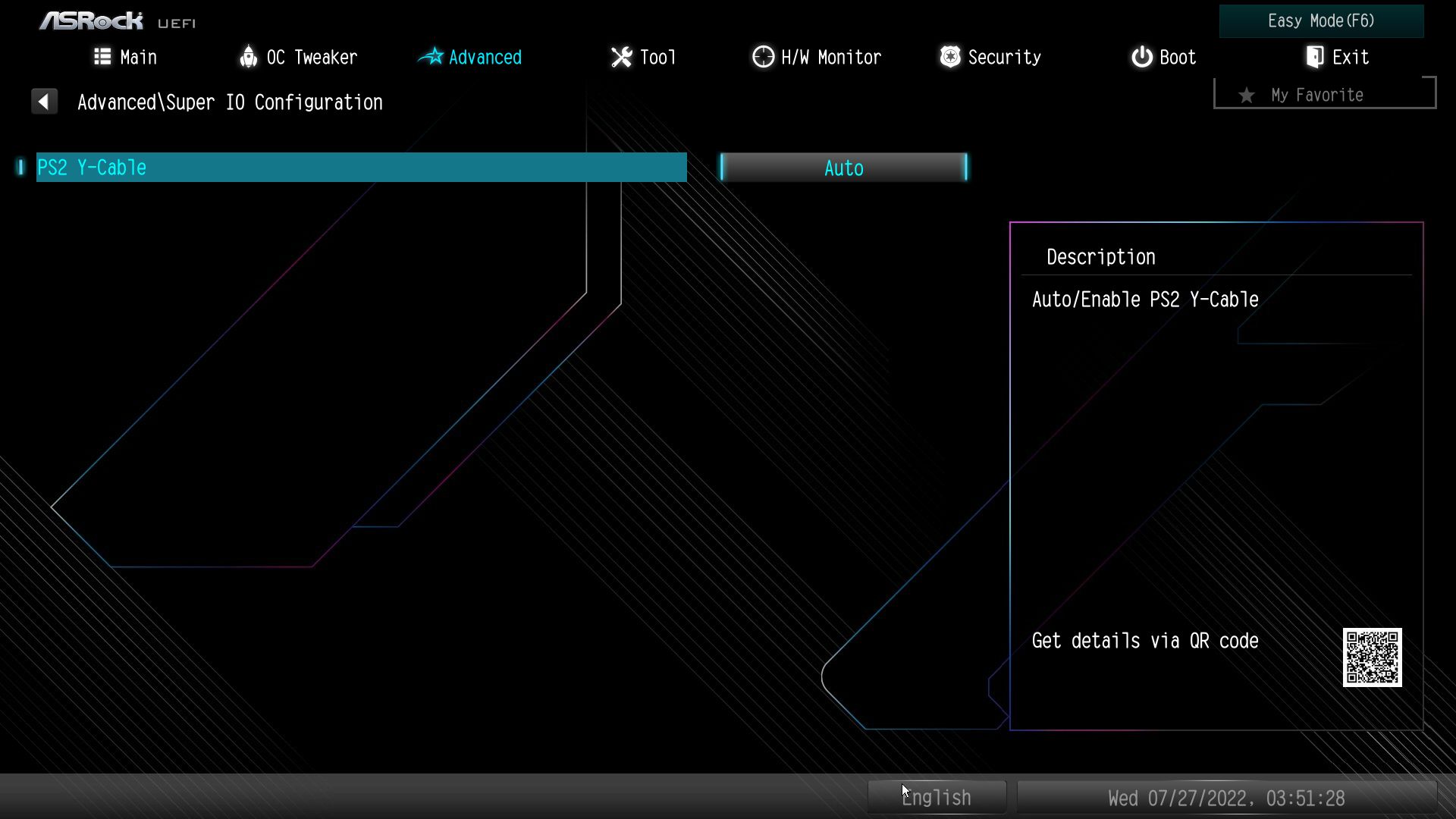Click the H/W Monitor gauge icon
Viewport: 1456px width, 819px height.
(x=763, y=57)
